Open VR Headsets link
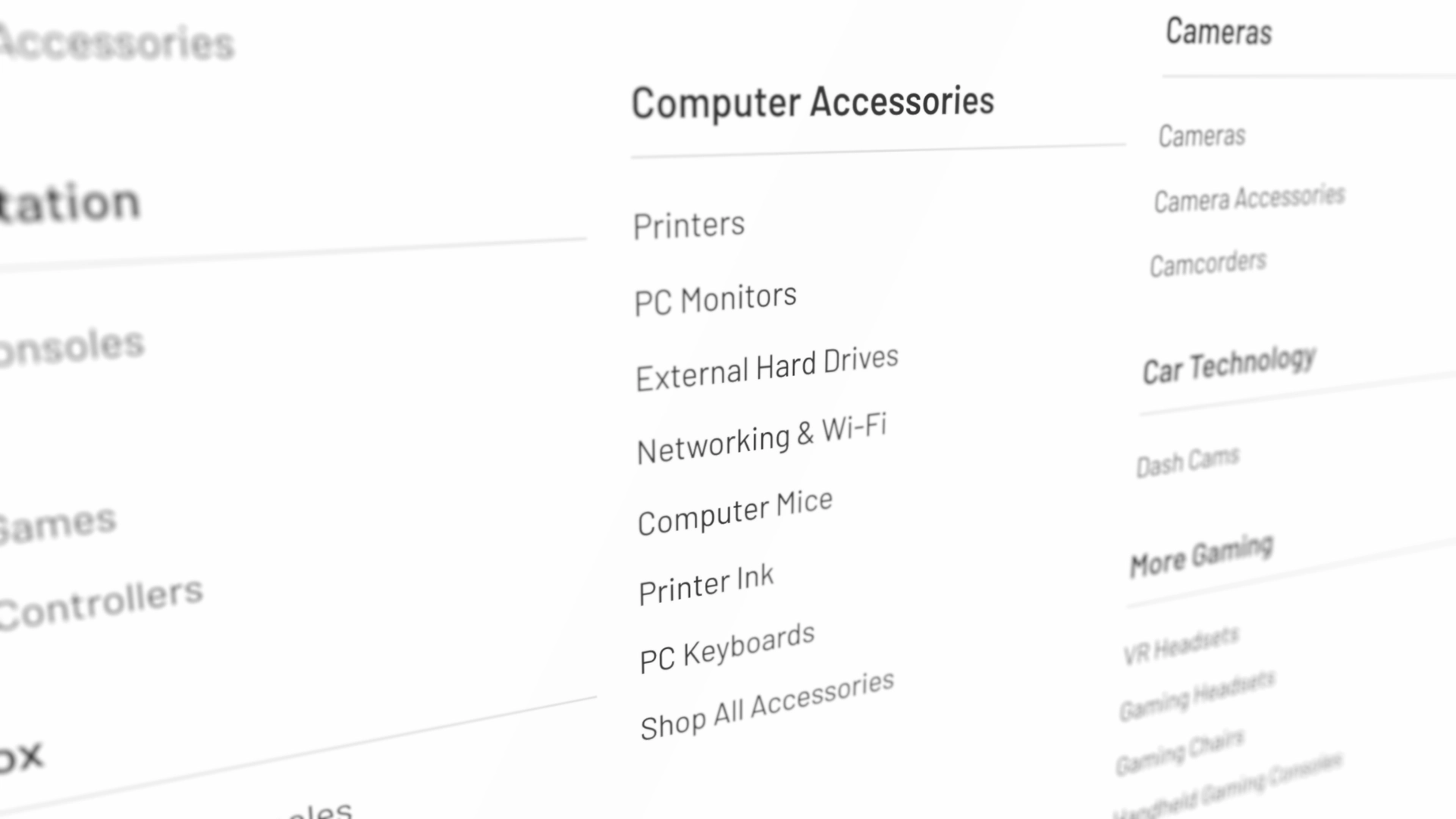Image resolution: width=1456 pixels, height=819 pixels. click(1181, 645)
